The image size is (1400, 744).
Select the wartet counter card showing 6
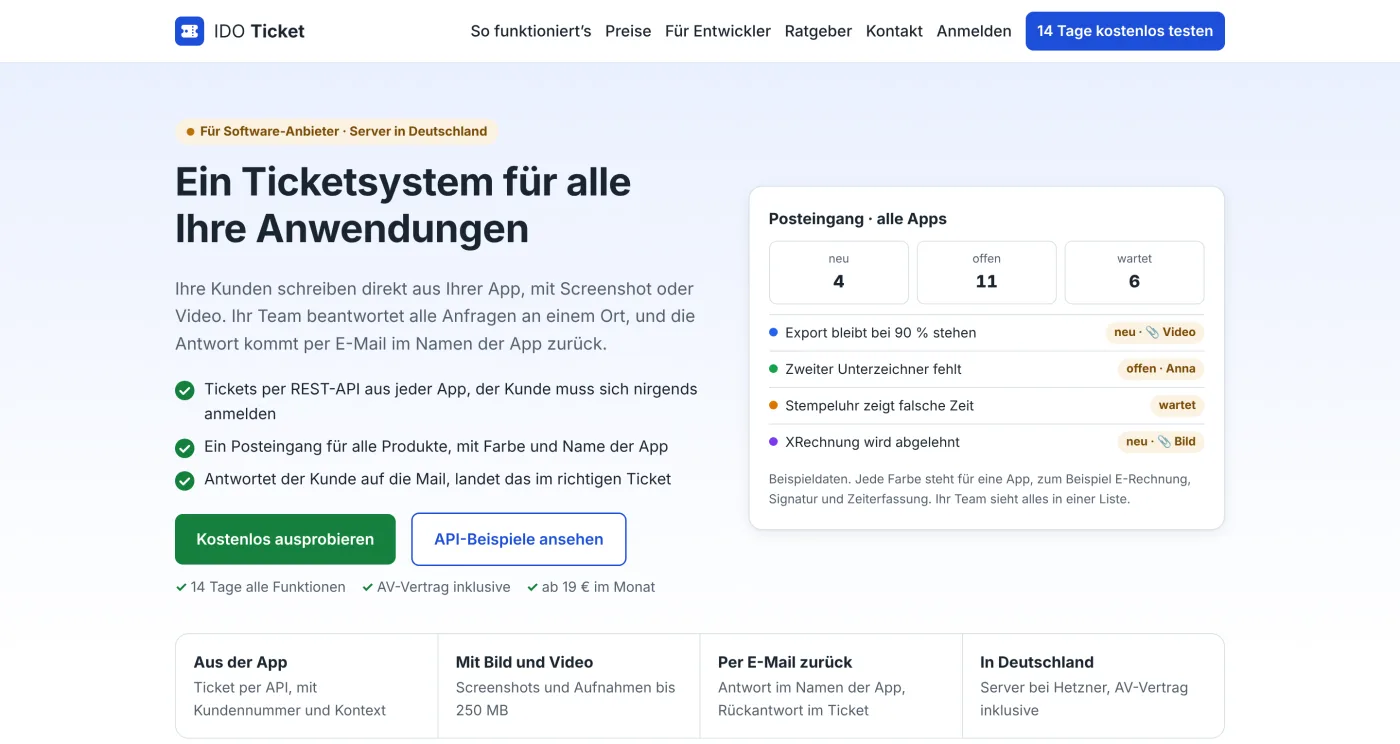tap(1134, 272)
